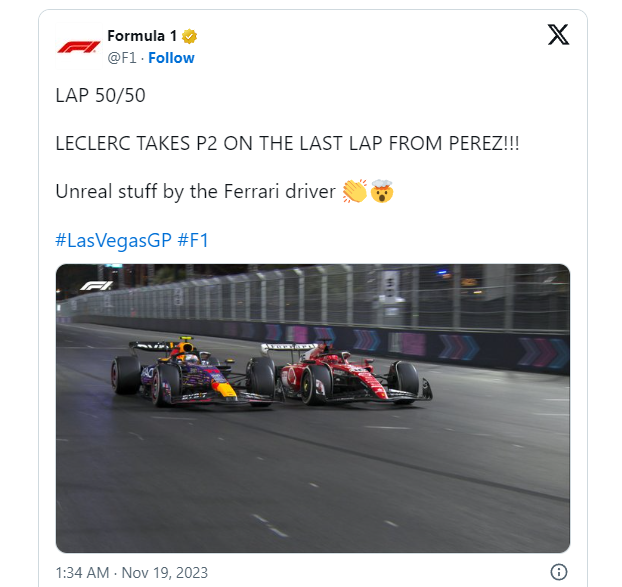Click the "Unreal stuff" sentence

coord(194,192)
